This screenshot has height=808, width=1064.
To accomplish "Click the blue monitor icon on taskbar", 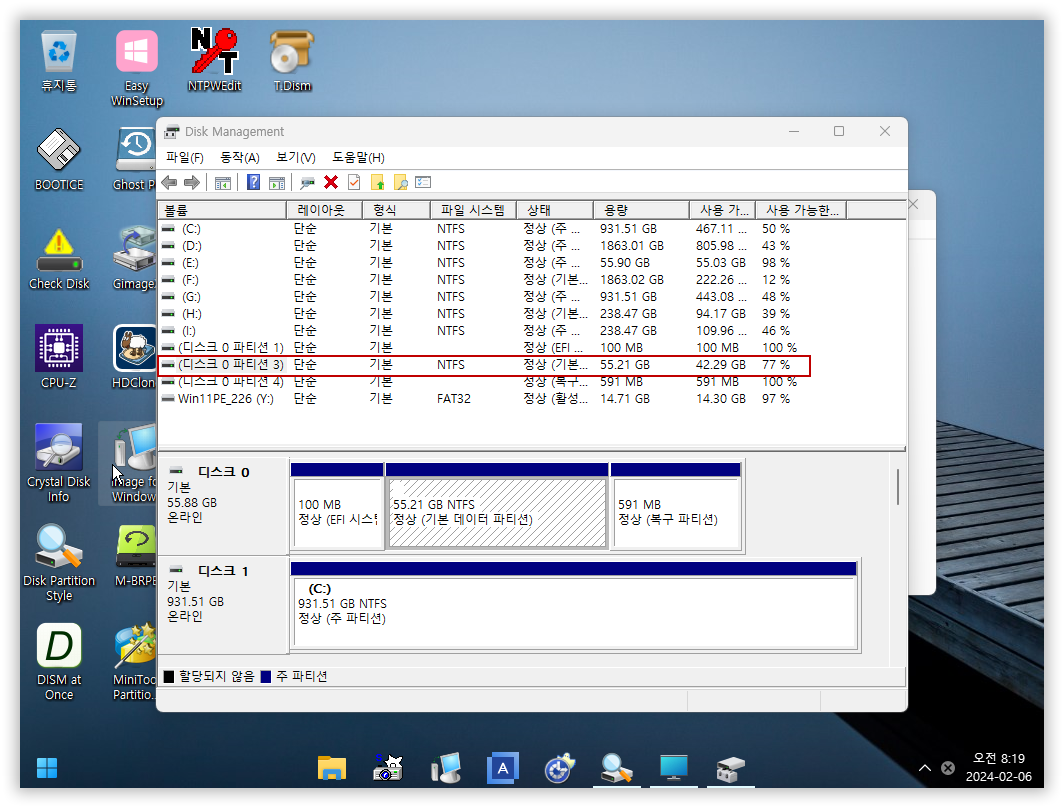I will pos(674,769).
